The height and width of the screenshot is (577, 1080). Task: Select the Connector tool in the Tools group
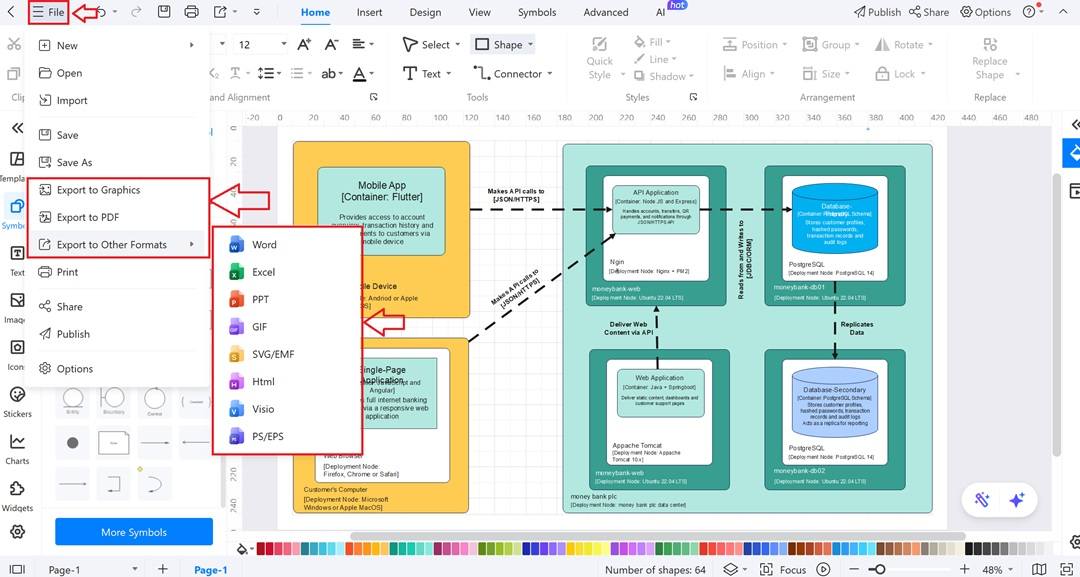click(512, 73)
